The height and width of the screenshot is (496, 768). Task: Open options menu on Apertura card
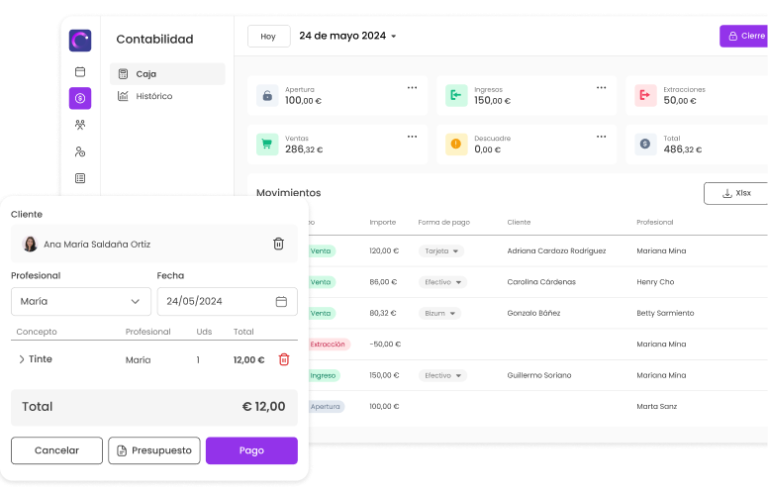(412, 88)
